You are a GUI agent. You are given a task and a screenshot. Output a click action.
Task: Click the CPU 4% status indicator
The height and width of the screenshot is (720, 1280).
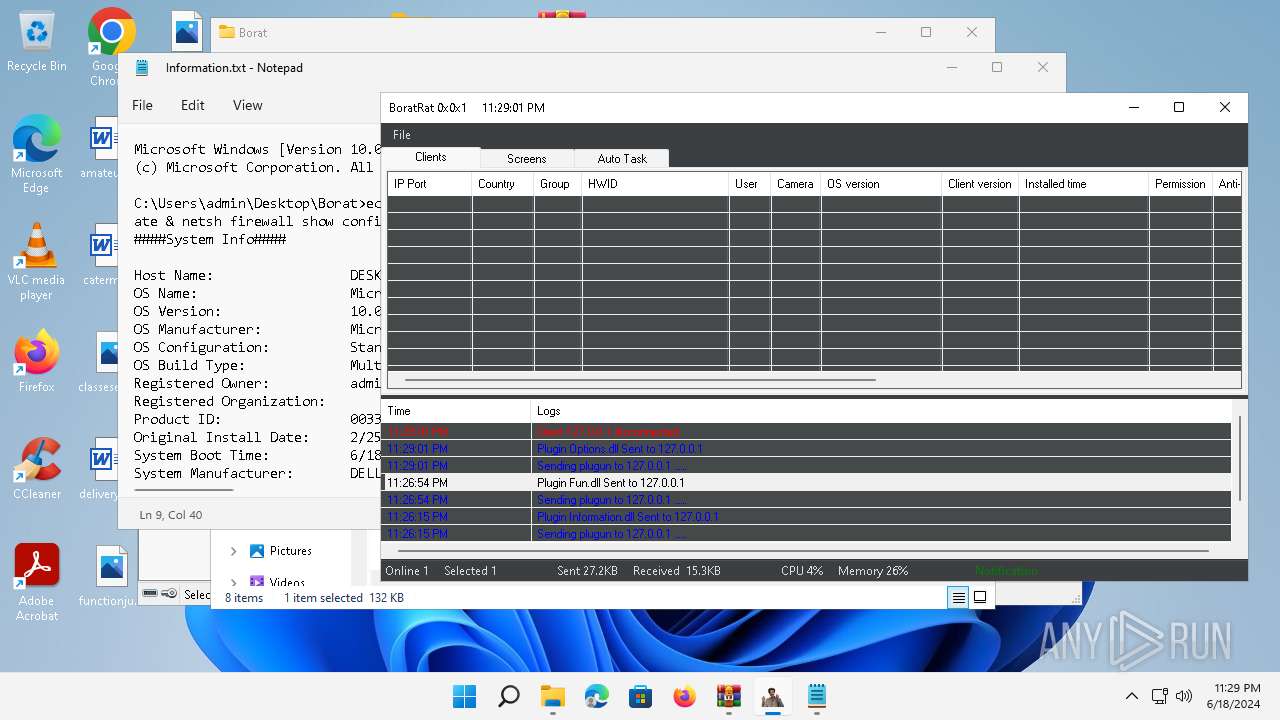point(802,571)
